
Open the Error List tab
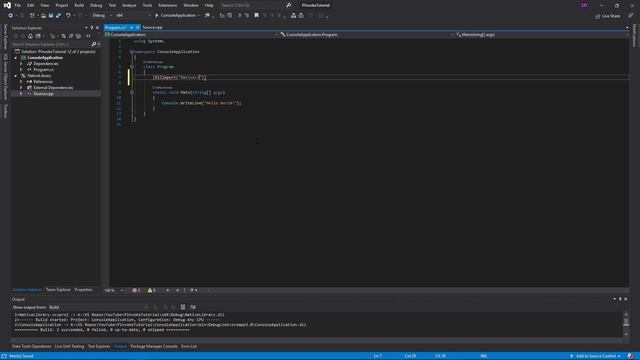189,347
